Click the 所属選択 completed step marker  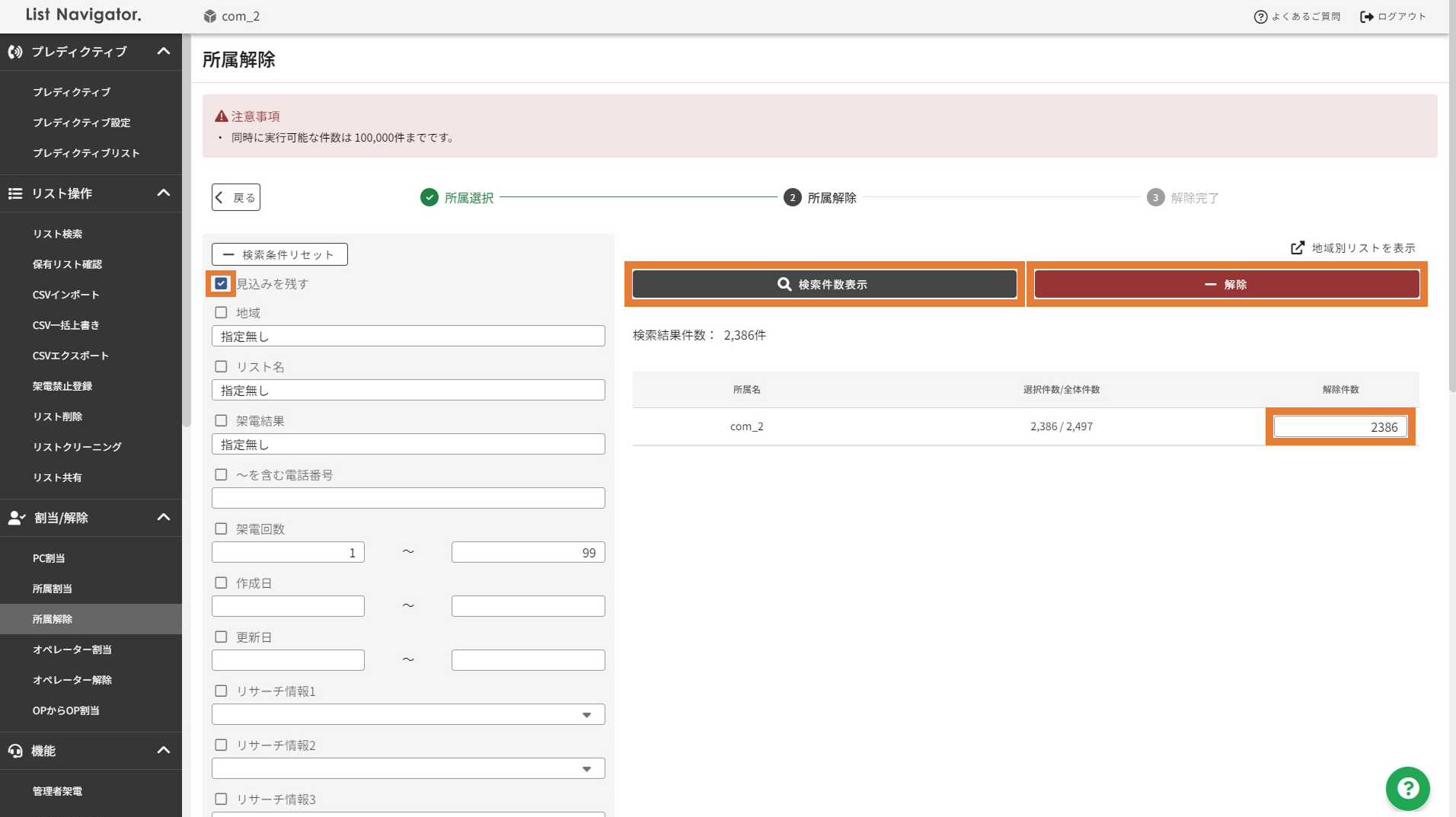point(429,198)
